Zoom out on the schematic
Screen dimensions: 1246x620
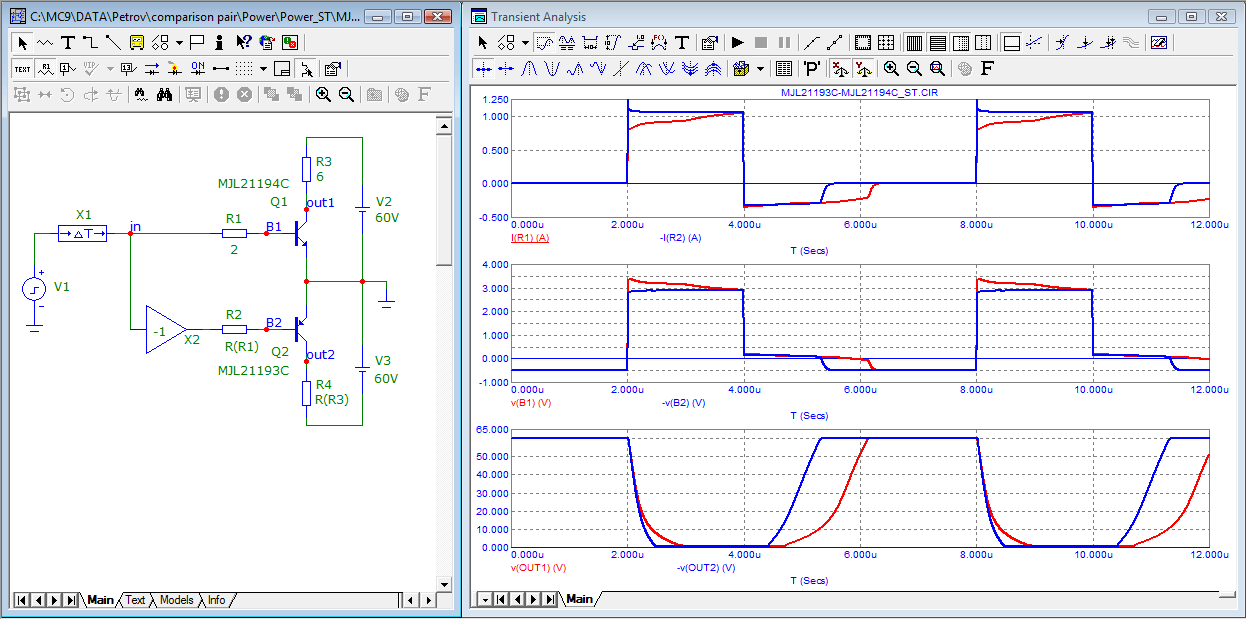[346, 95]
